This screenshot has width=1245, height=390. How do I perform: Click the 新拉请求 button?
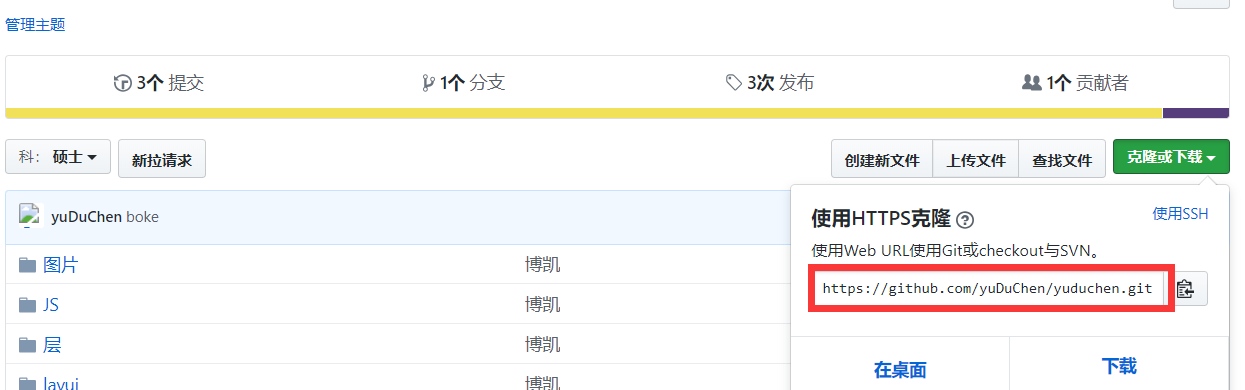[x=162, y=159]
